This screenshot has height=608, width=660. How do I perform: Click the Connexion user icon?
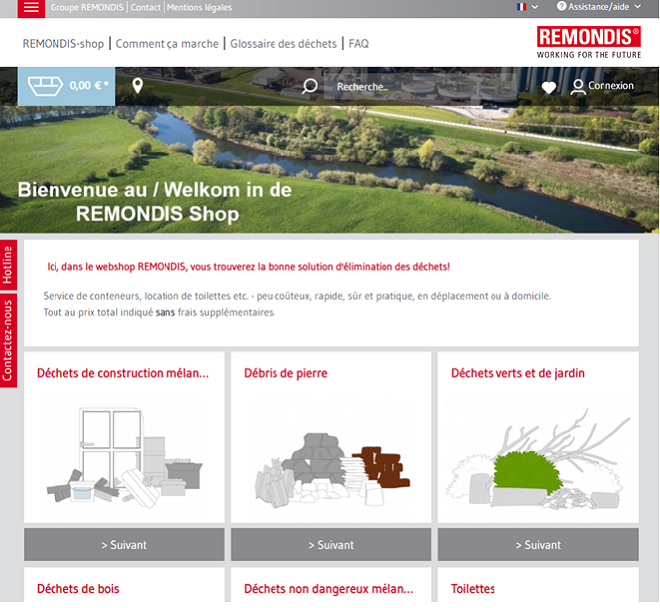(578, 87)
